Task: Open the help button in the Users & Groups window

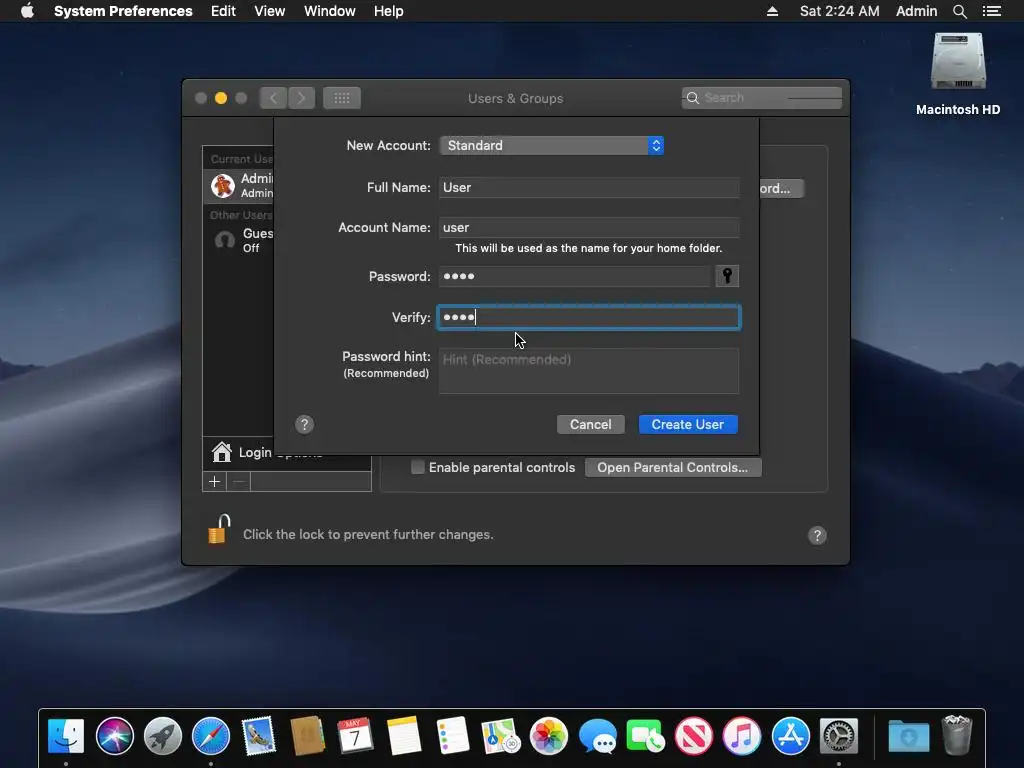Action: (817, 536)
